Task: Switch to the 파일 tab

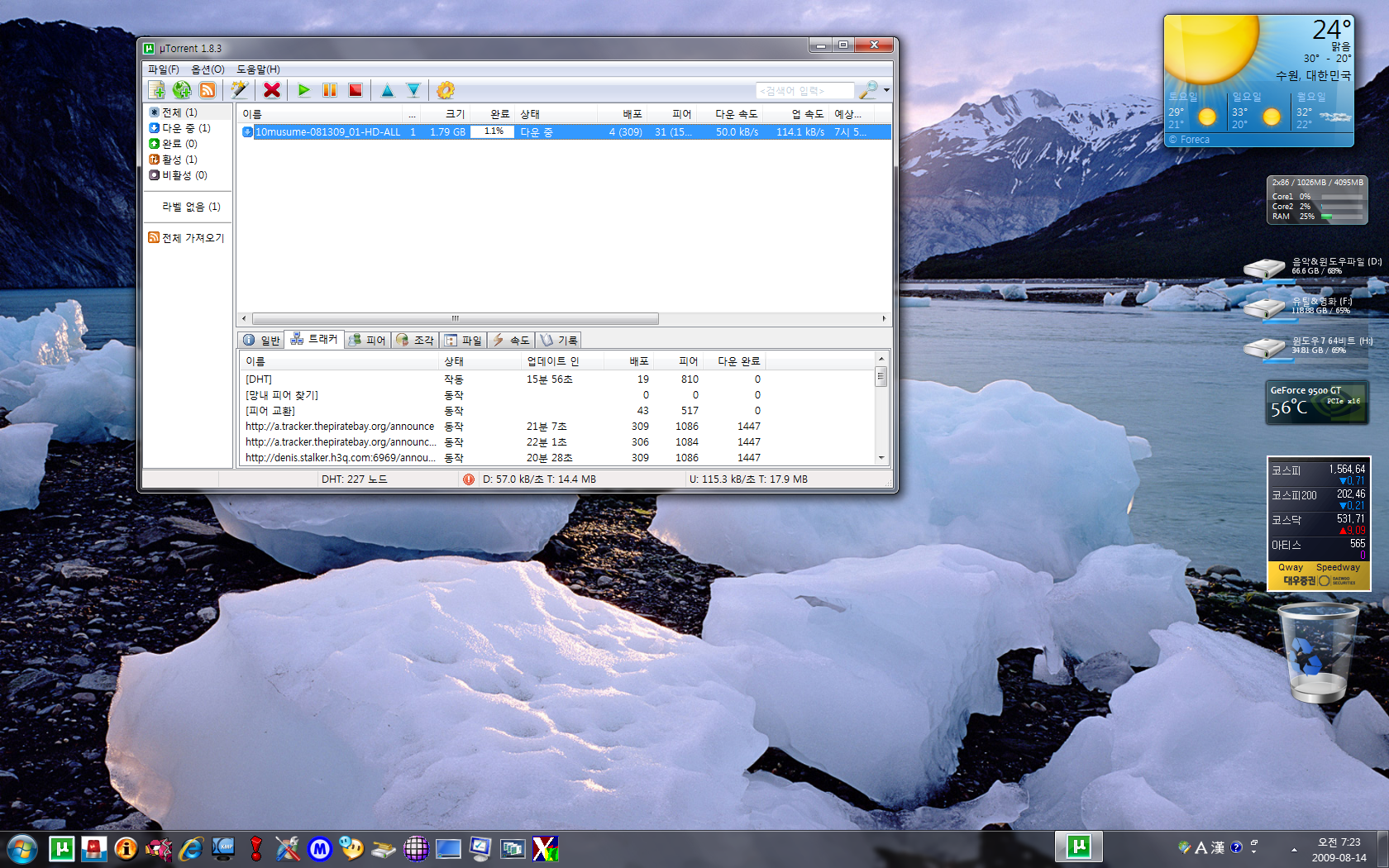Action: (x=463, y=340)
